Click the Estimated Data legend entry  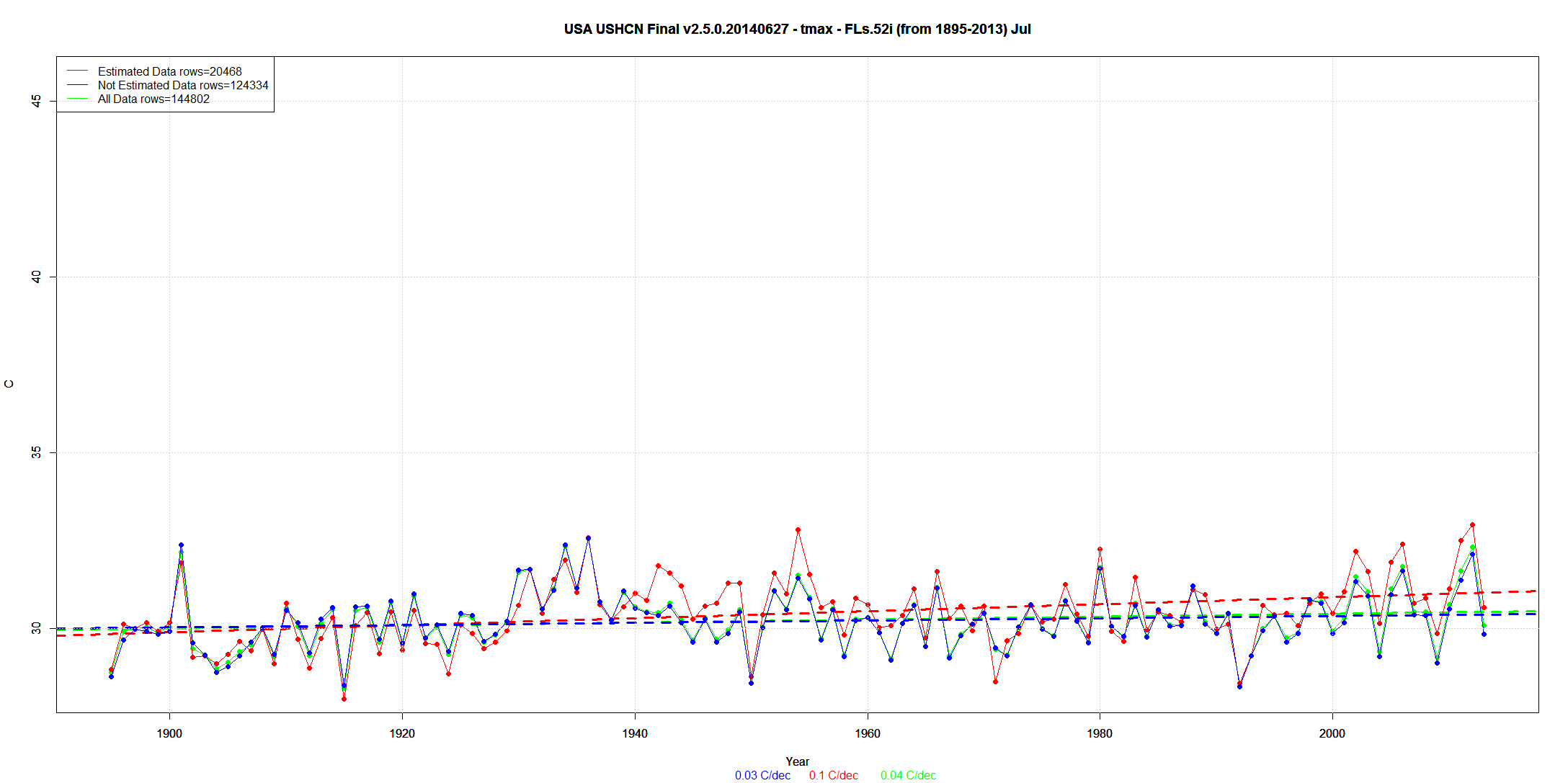(x=169, y=71)
